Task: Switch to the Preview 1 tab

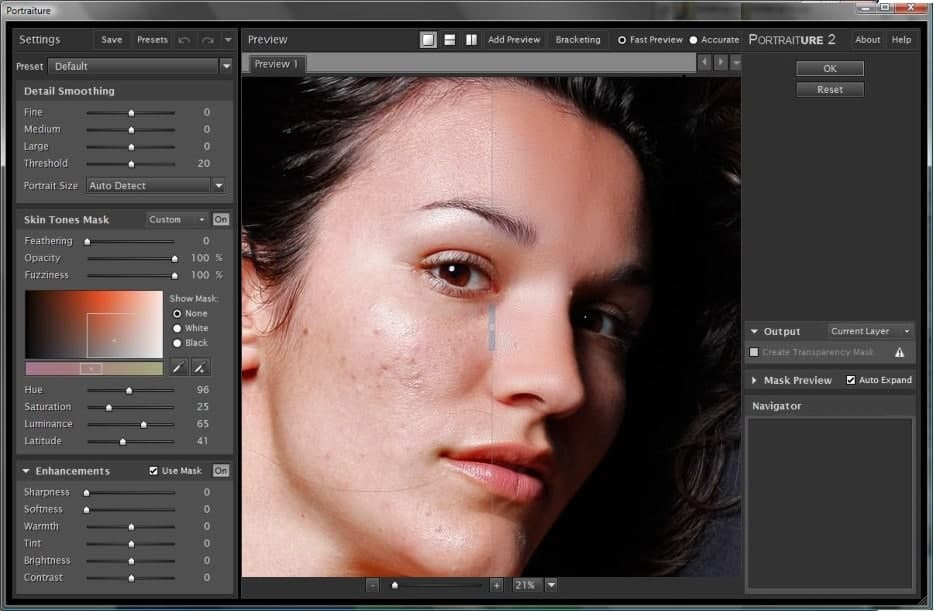Action: [x=276, y=64]
